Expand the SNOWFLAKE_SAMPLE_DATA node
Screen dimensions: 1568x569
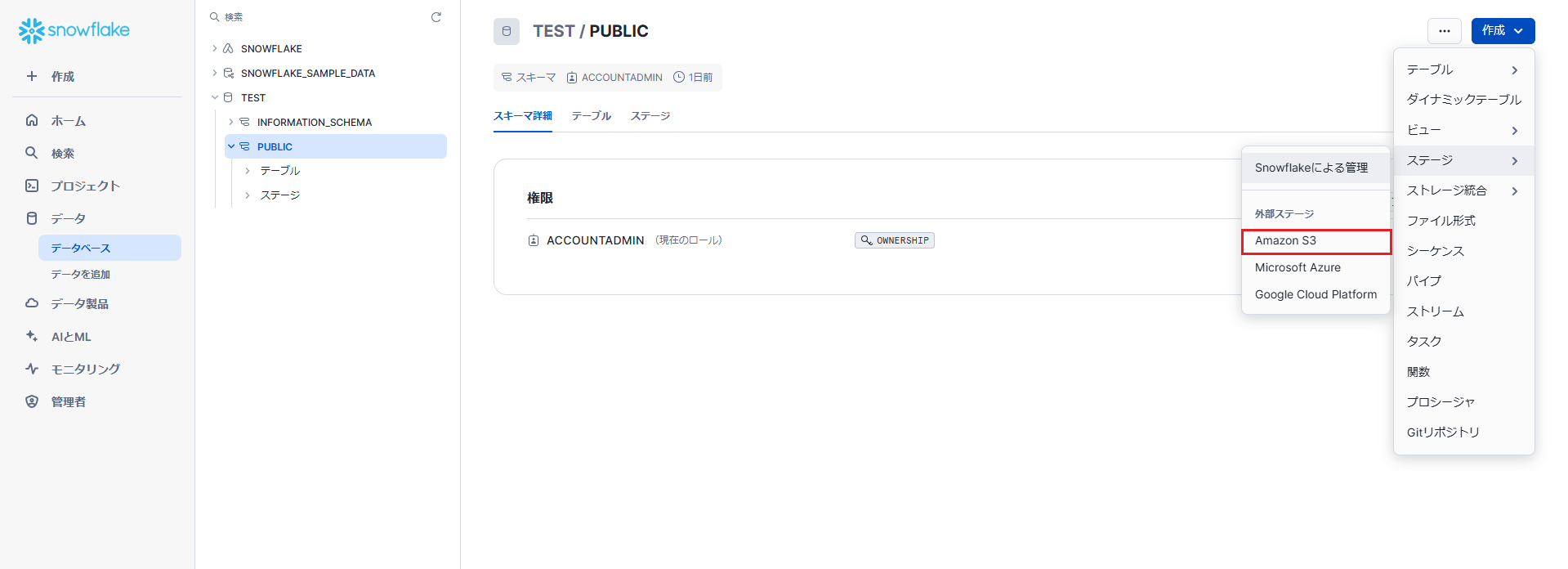tap(215, 73)
